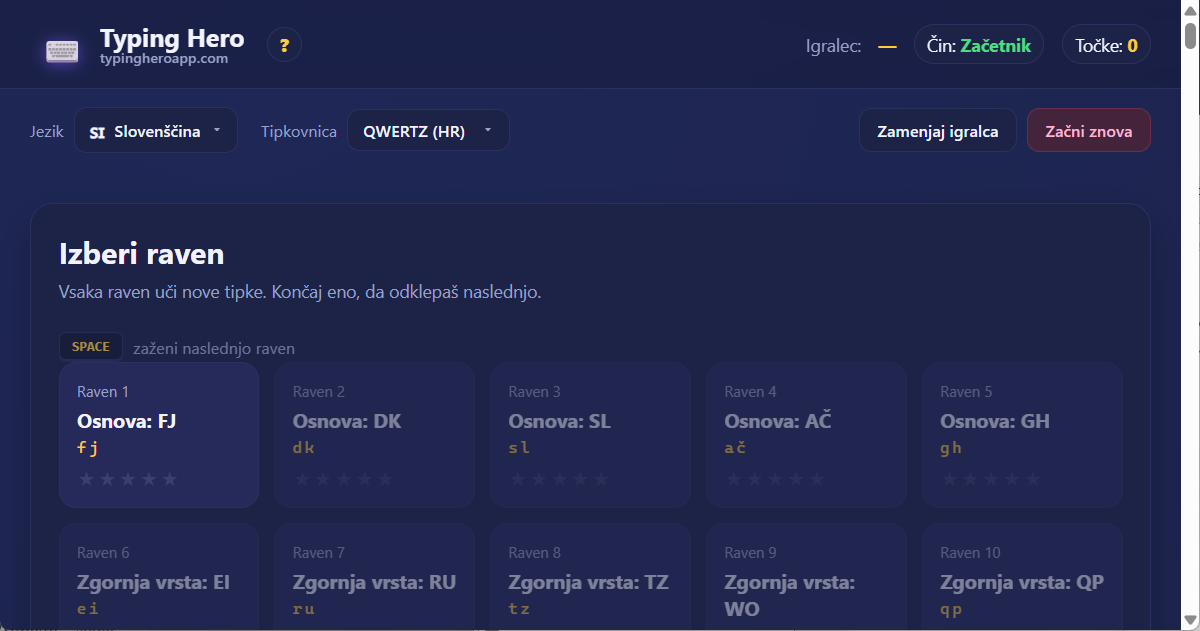This screenshot has height=631, width=1200.
Task: Click the star rating on Raven 2
Action: pyautogui.click(x=343, y=479)
